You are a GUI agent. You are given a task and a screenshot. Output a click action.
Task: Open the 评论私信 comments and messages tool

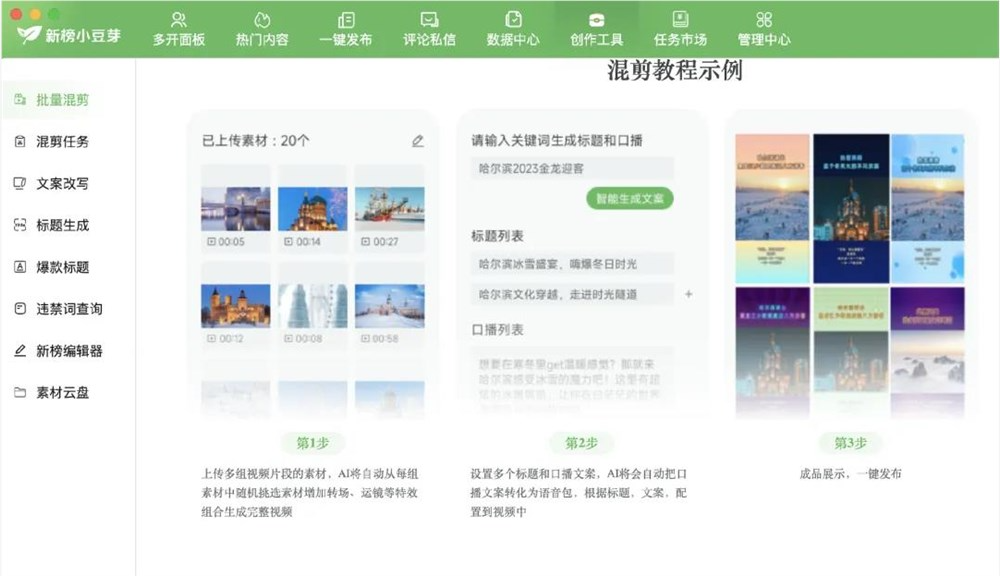428,28
